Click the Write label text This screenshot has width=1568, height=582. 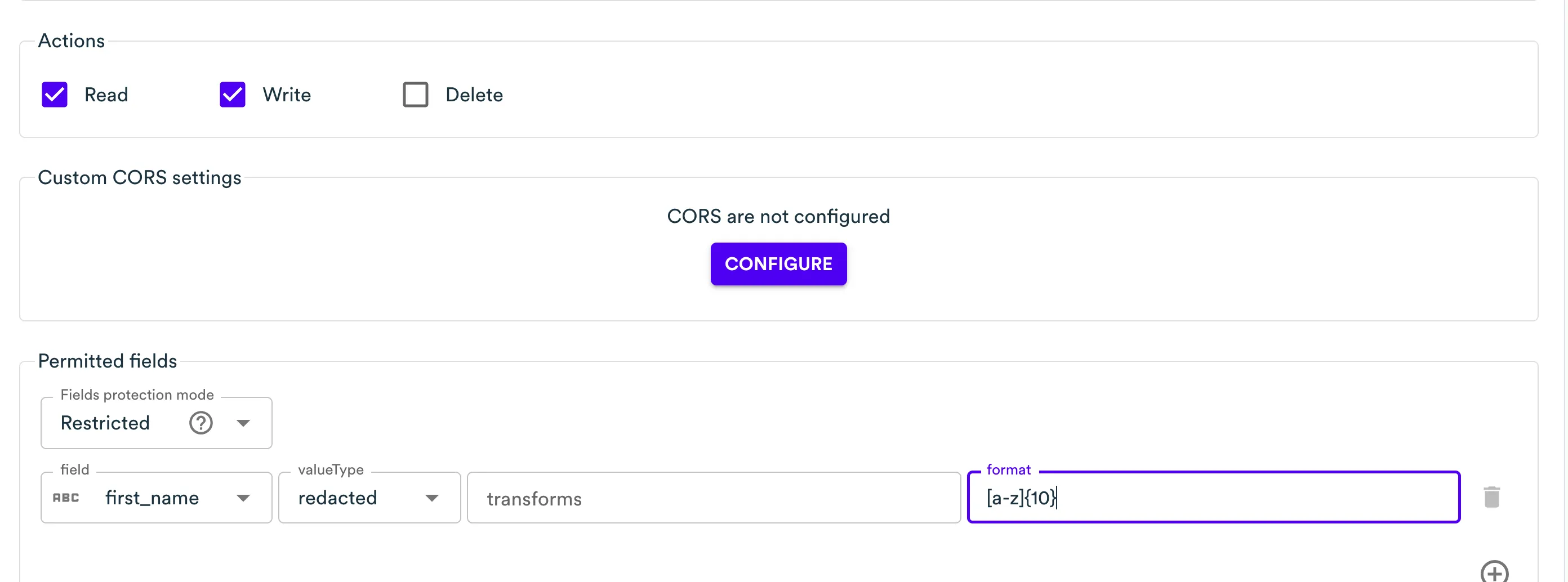click(287, 95)
